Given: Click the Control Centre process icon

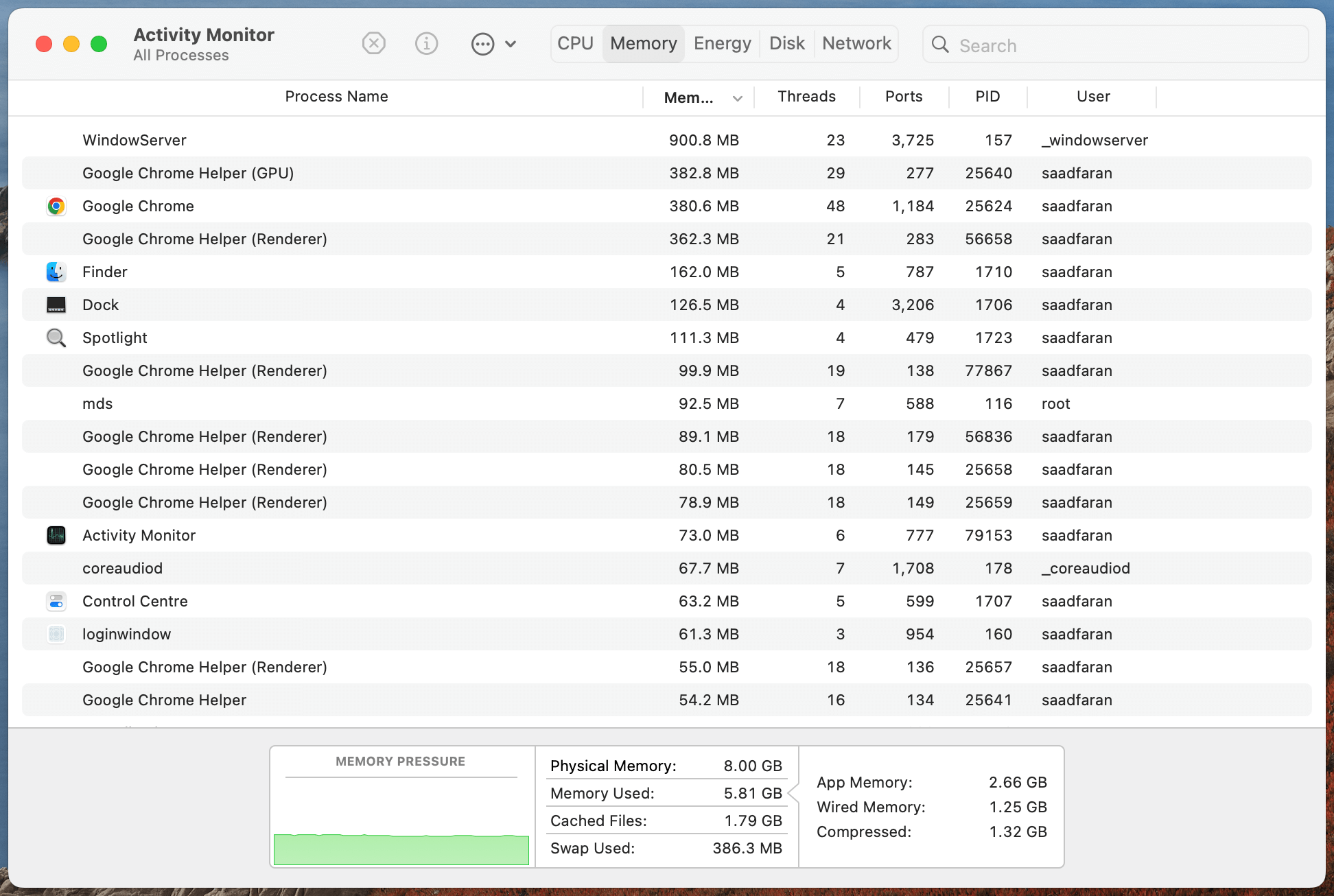Looking at the screenshot, I should pyautogui.click(x=56, y=601).
